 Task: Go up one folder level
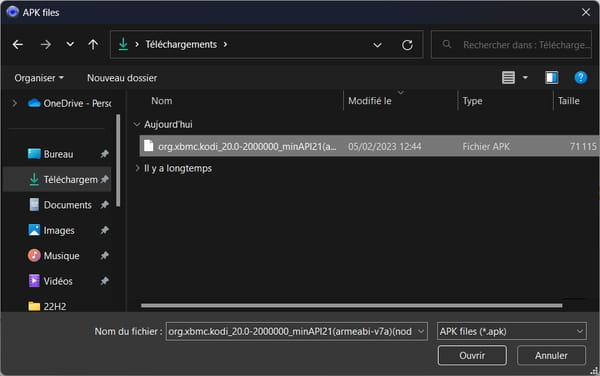coord(93,45)
